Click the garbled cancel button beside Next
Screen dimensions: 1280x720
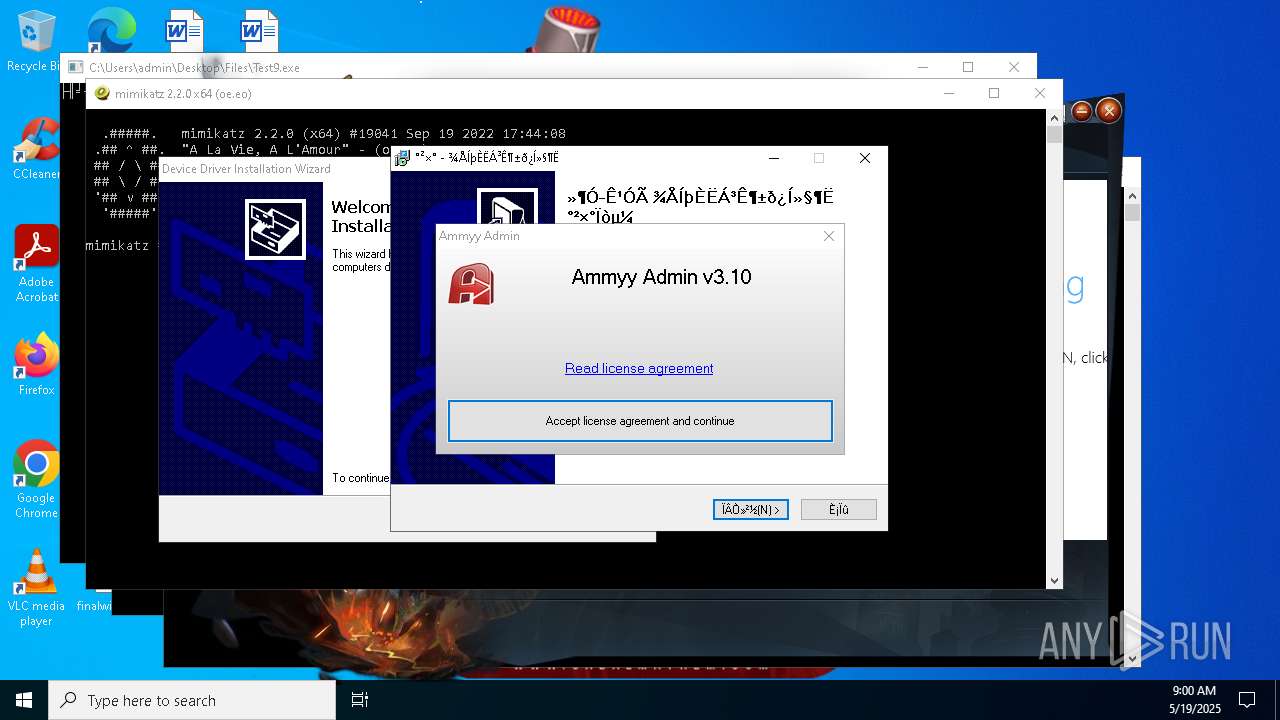point(839,510)
